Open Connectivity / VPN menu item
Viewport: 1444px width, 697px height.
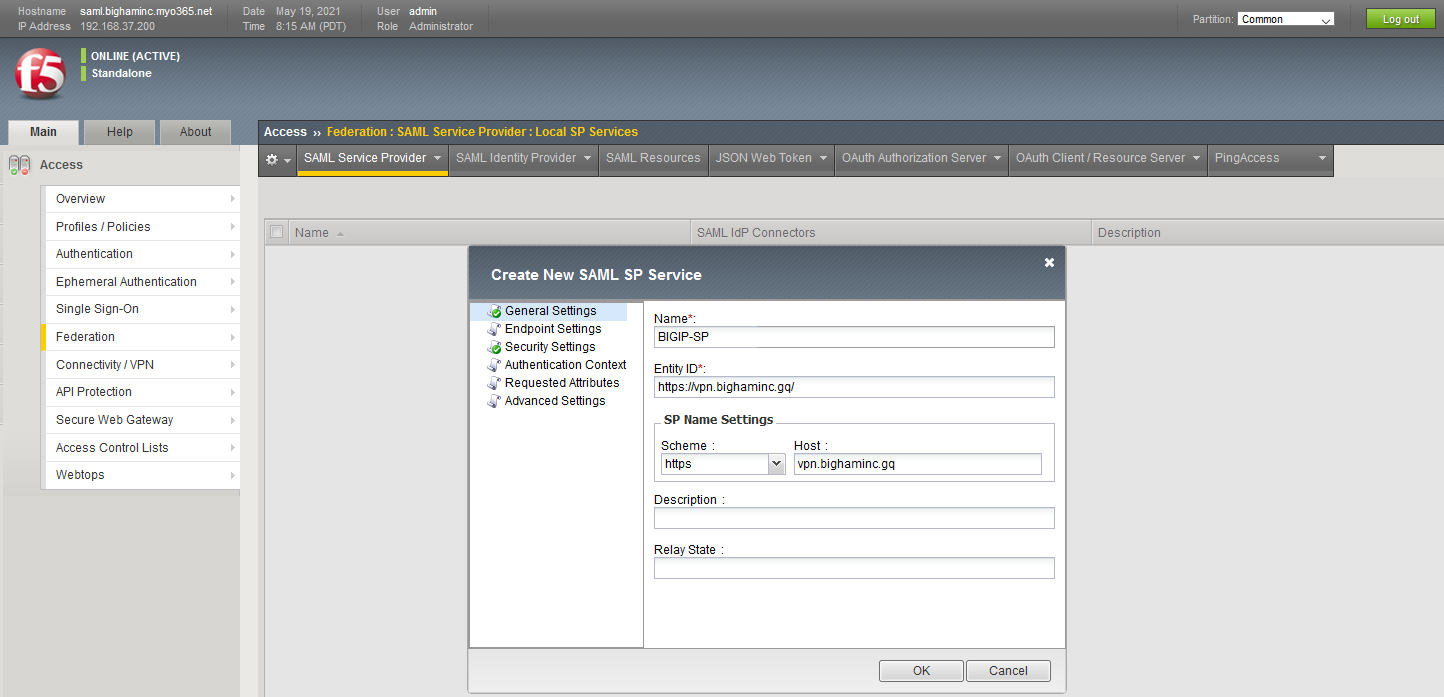(x=141, y=365)
